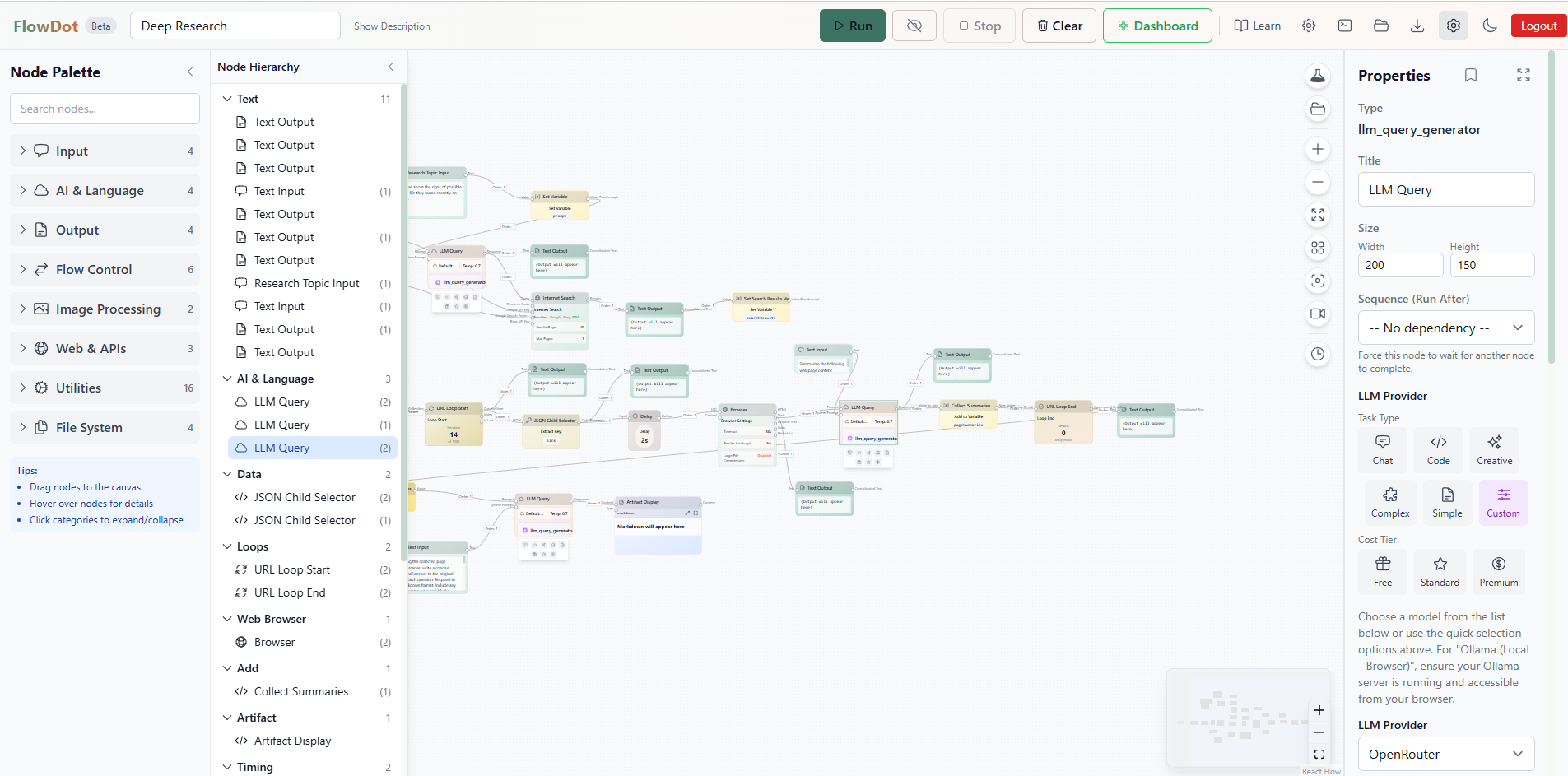Open execution history via the clock icon
The height and width of the screenshot is (776, 1568).
(1318, 354)
